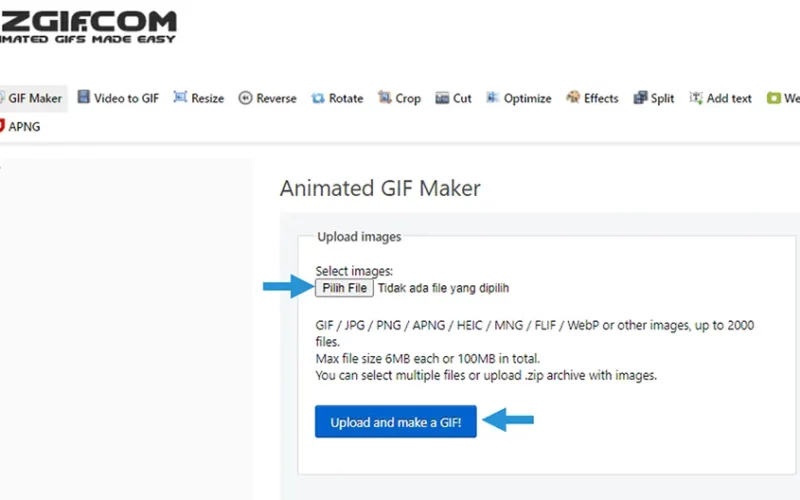
Task: Click the 'Tidak ada file yang dipilih' file field
Action: (443, 288)
